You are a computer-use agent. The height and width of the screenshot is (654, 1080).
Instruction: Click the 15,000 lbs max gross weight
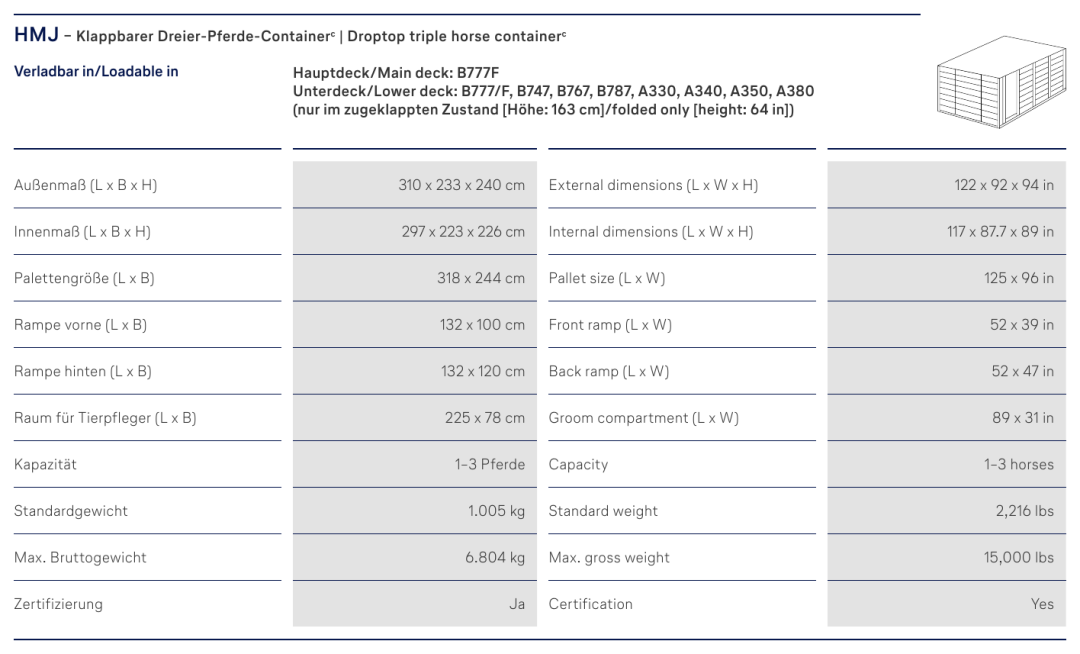tap(1019, 558)
